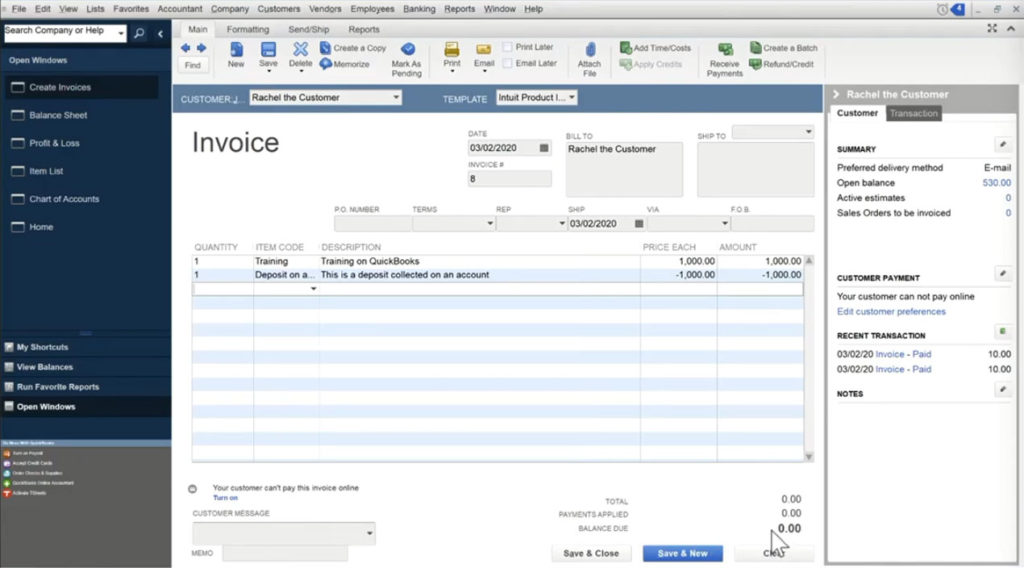Click the Memorize icon
The width and height of the screenshot is (1024, 568).
326,64
